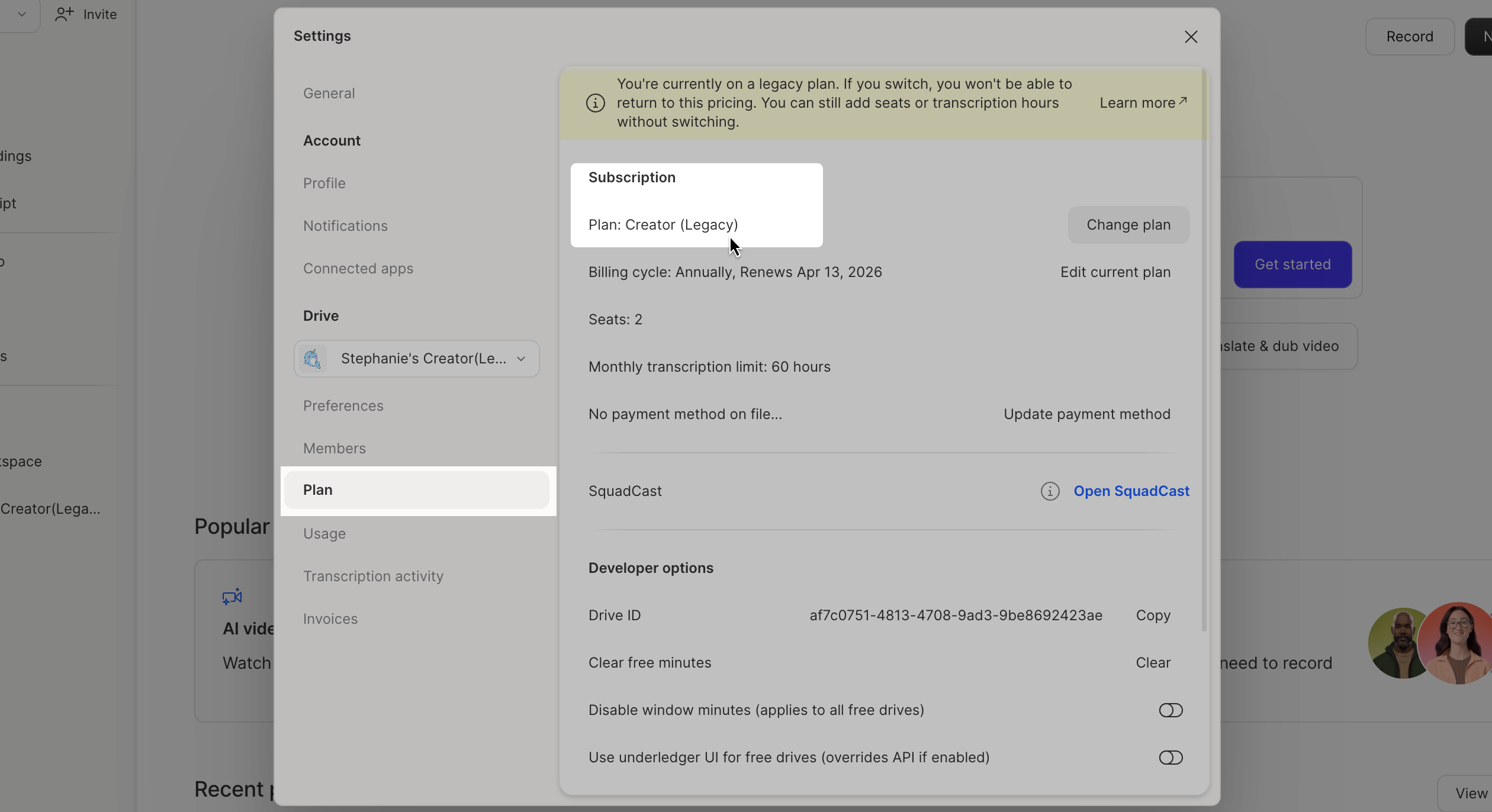Switch to the Invoices section
The image size is (1492, 812).
tap(330, 618)
